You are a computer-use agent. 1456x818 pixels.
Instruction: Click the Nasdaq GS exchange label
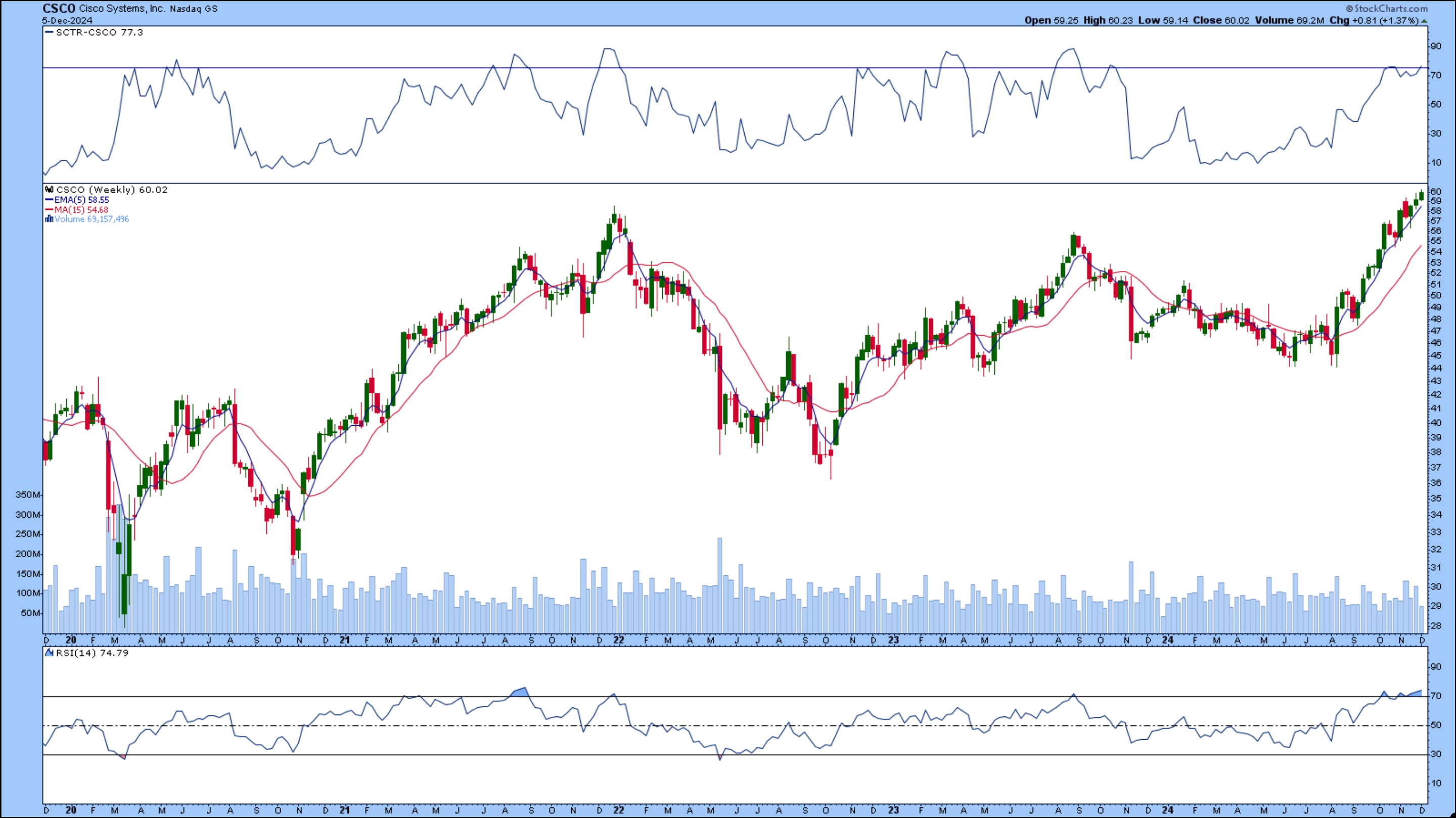[193, 9]
